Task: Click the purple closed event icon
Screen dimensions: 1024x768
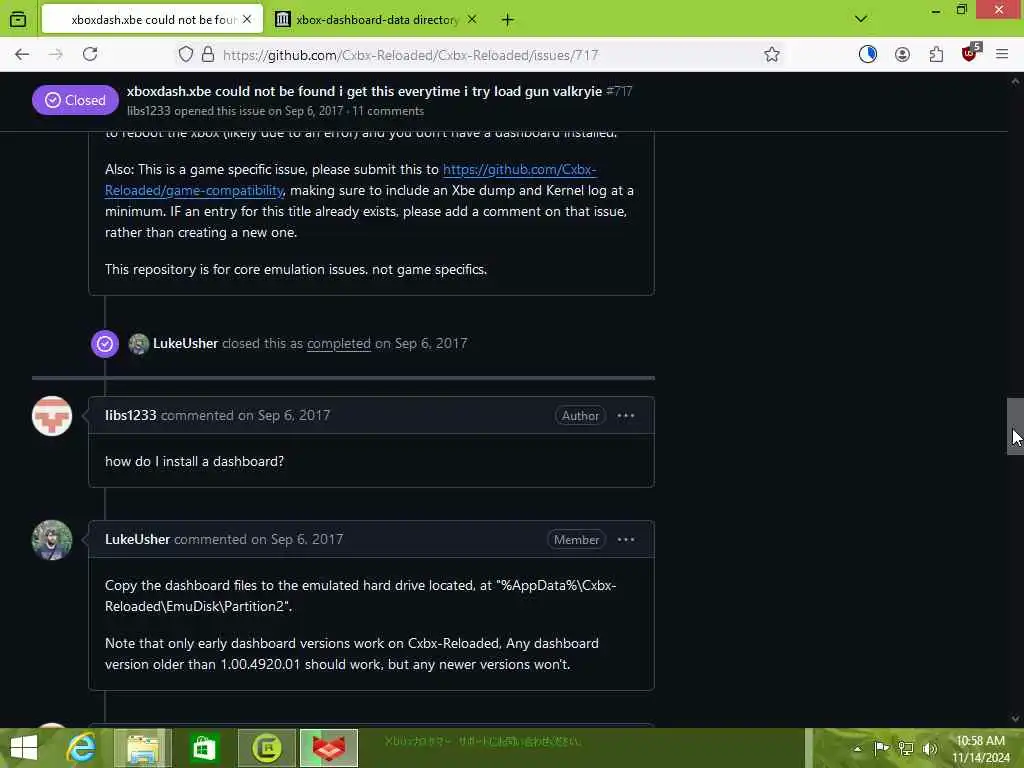Action: pyautogui.click(x=105, y=344)
